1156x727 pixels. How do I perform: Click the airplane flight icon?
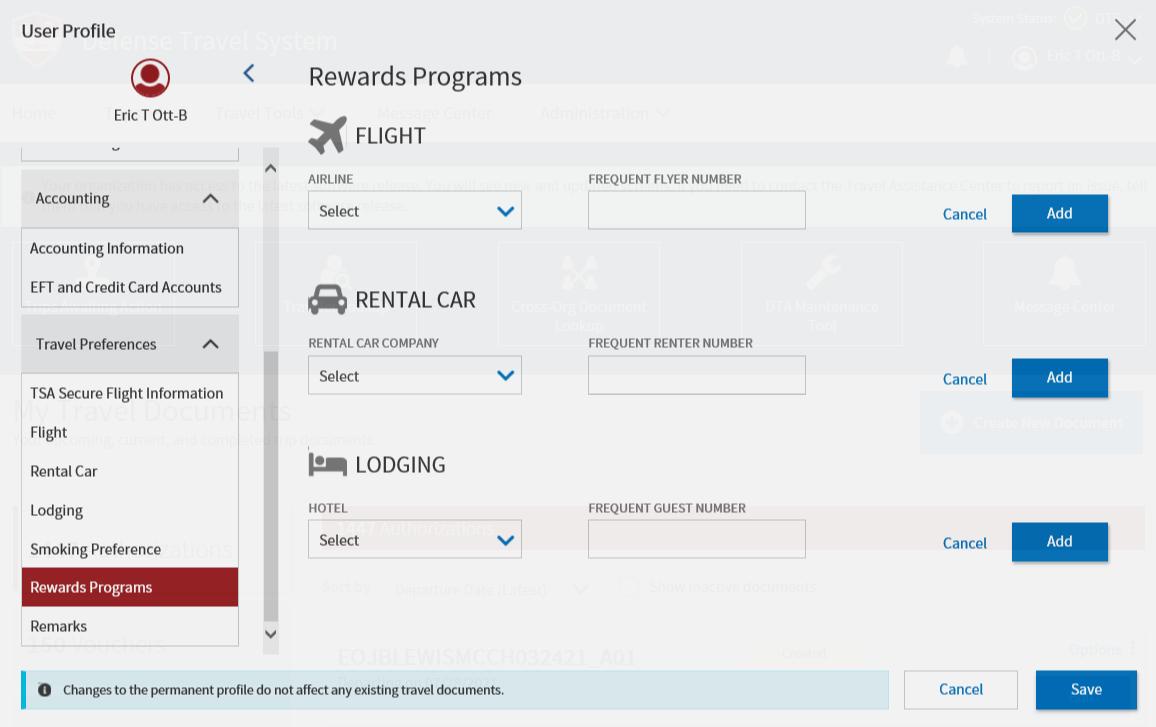click(327, 136)
